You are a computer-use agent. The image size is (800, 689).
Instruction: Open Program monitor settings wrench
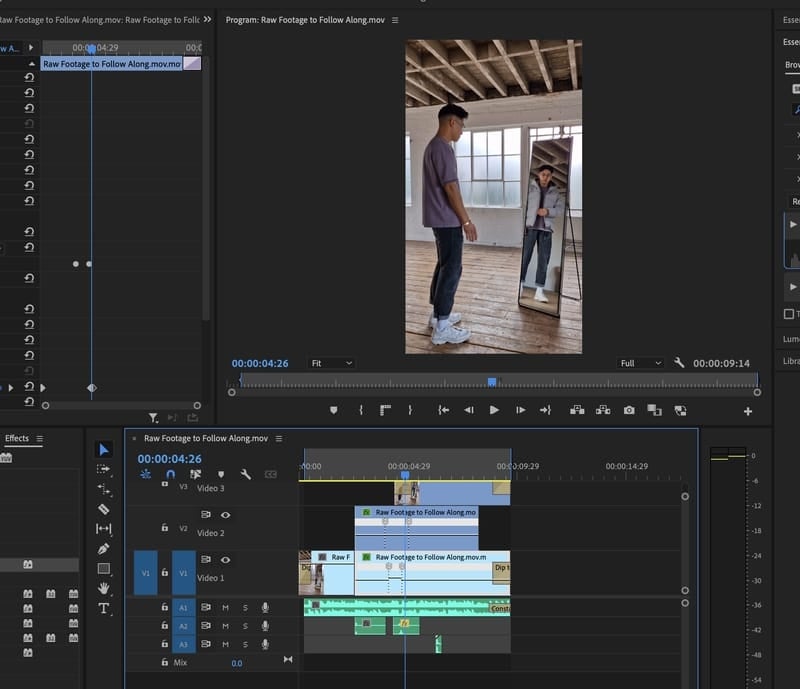pyautogui.click(x=679, y=362)
